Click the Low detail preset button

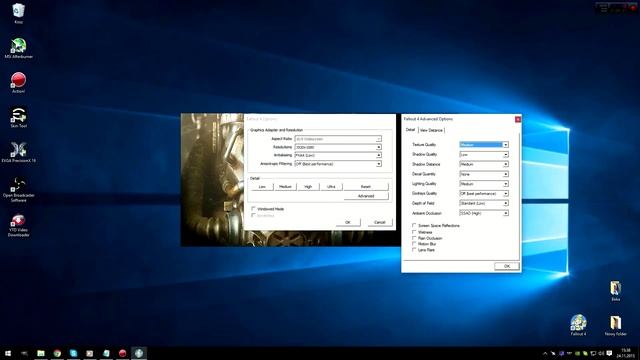click(262, 187)
